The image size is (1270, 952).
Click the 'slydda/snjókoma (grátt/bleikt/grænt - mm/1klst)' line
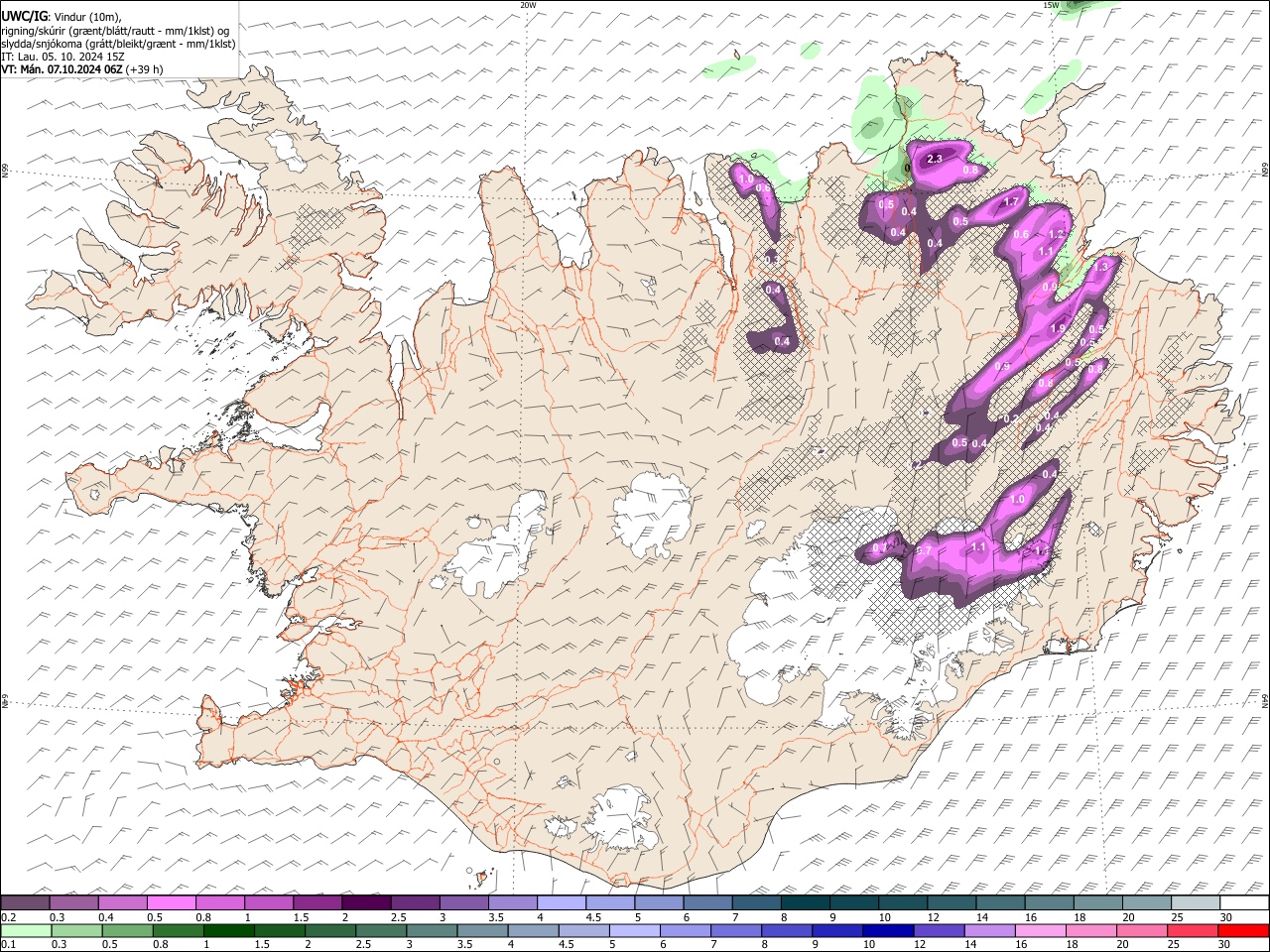[118, 44]
